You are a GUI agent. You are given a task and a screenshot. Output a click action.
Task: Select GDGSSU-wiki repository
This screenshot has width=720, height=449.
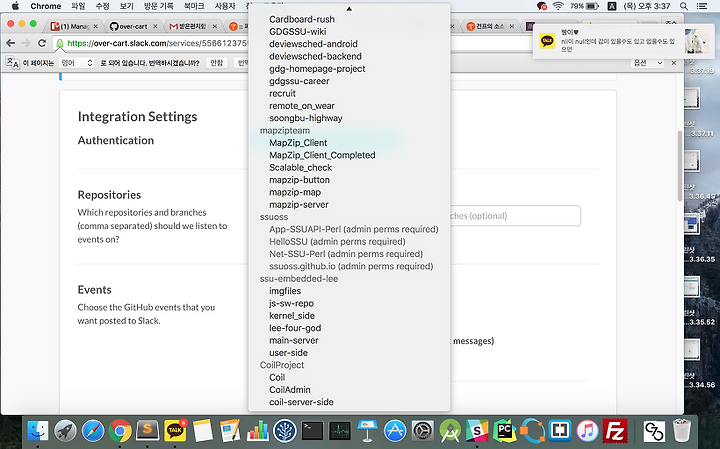point(298,32)
